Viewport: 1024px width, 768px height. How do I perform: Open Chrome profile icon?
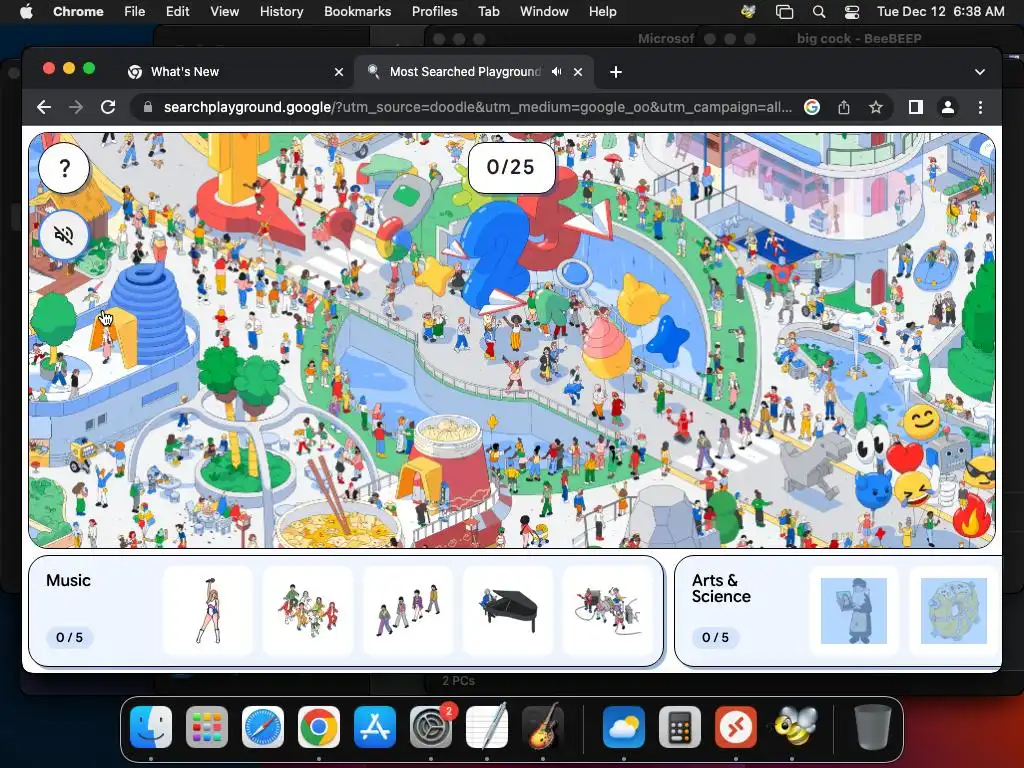[x=948, y=107]
